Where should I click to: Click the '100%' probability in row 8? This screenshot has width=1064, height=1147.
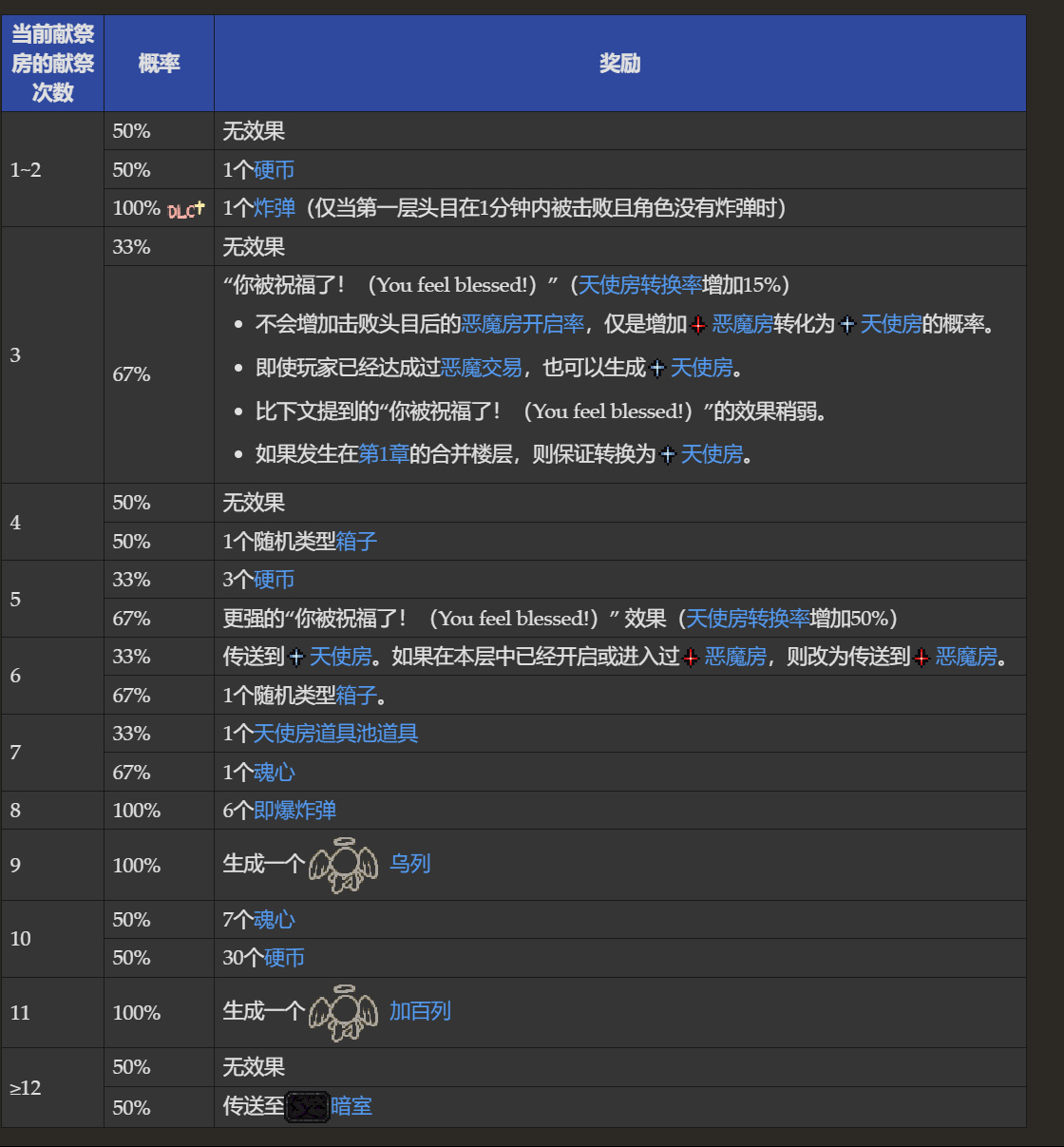[x=137, y=811]
